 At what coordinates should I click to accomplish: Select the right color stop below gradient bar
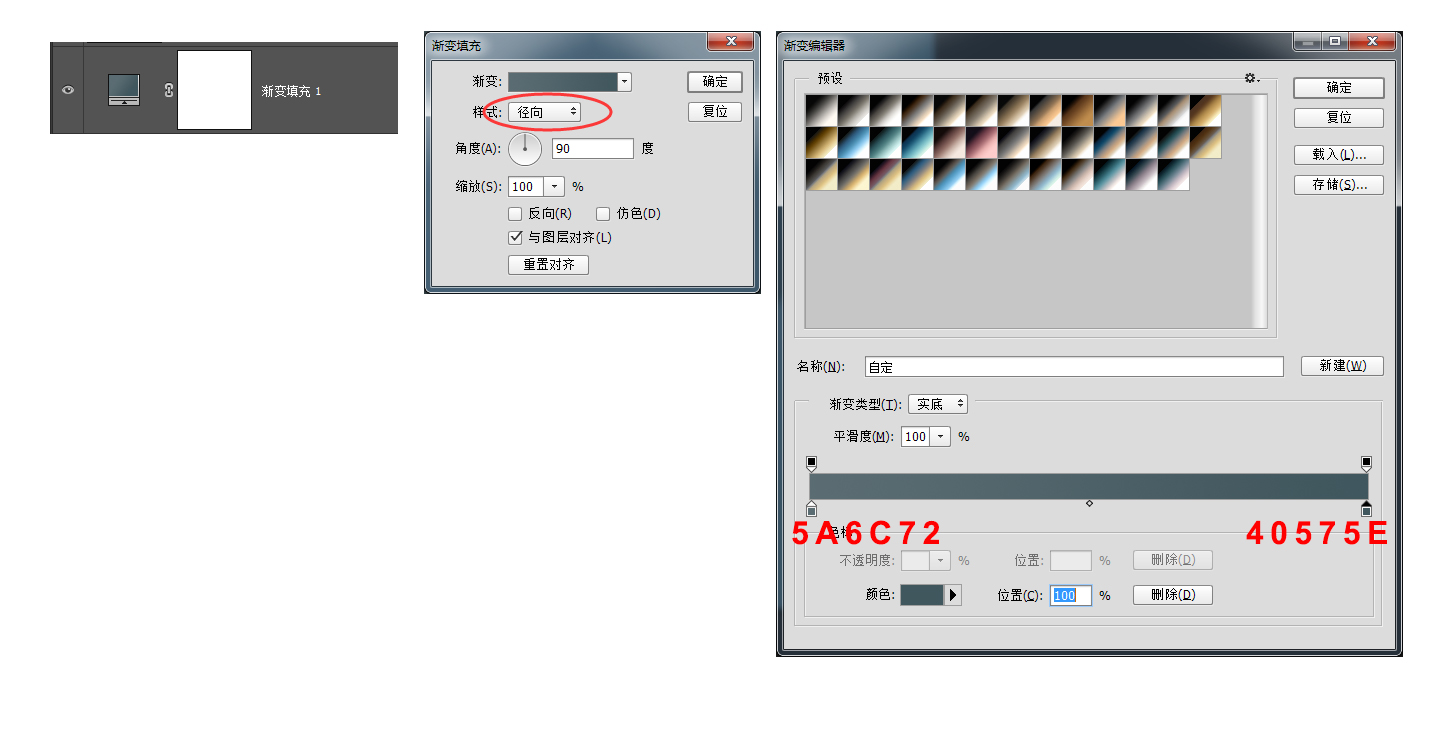point(1366,509)
